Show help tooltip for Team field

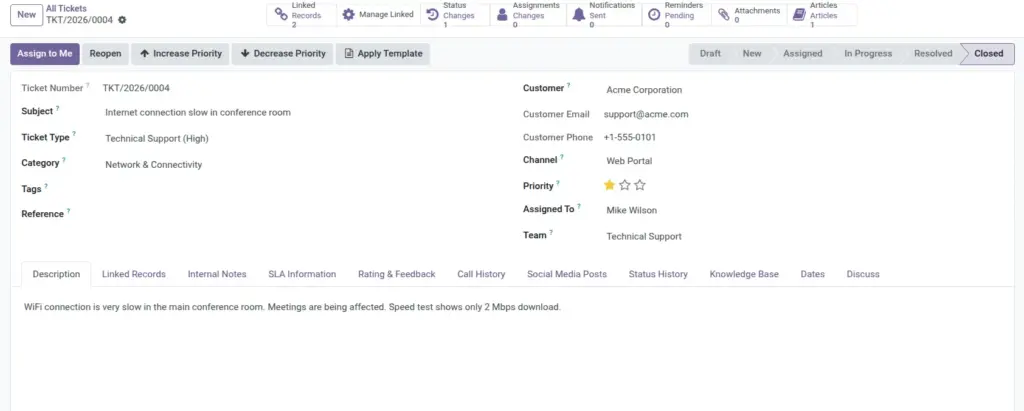(551, 232)
